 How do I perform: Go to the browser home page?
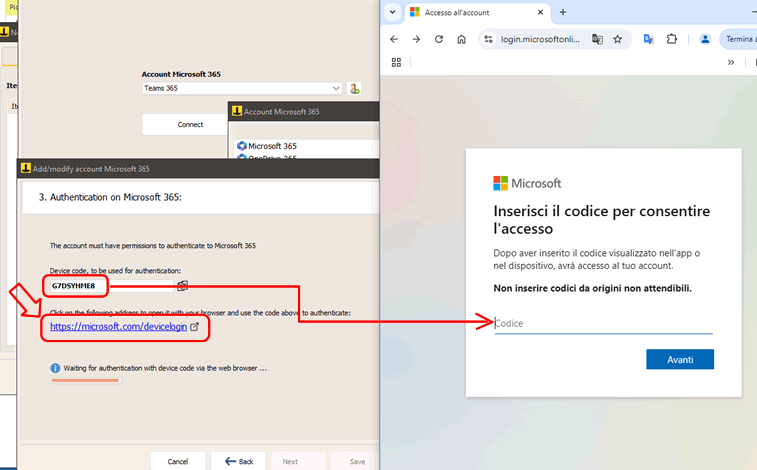click(x=462, y=39)
